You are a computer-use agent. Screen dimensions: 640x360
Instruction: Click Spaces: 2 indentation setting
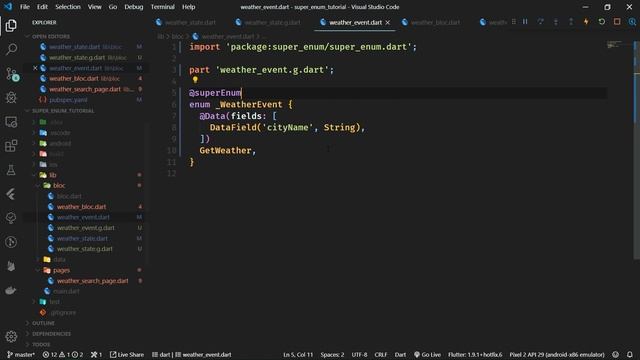[x=332, y=354]
